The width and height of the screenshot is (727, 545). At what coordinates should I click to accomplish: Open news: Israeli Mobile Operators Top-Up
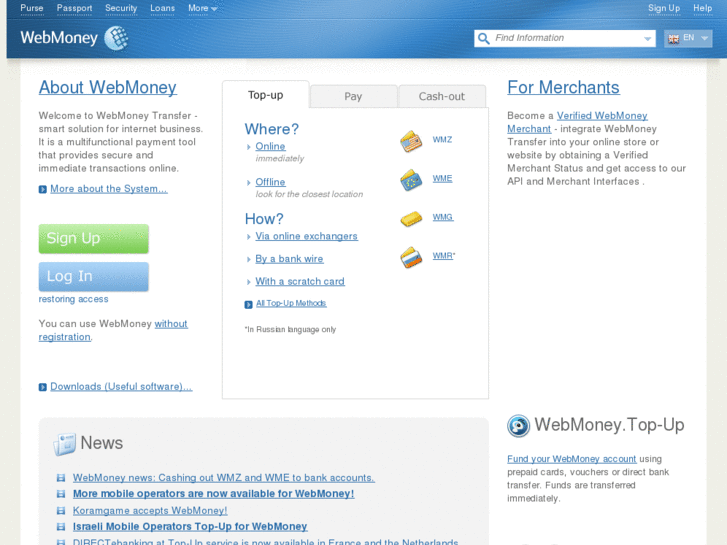pyautogui.click(x=190, y=527)
